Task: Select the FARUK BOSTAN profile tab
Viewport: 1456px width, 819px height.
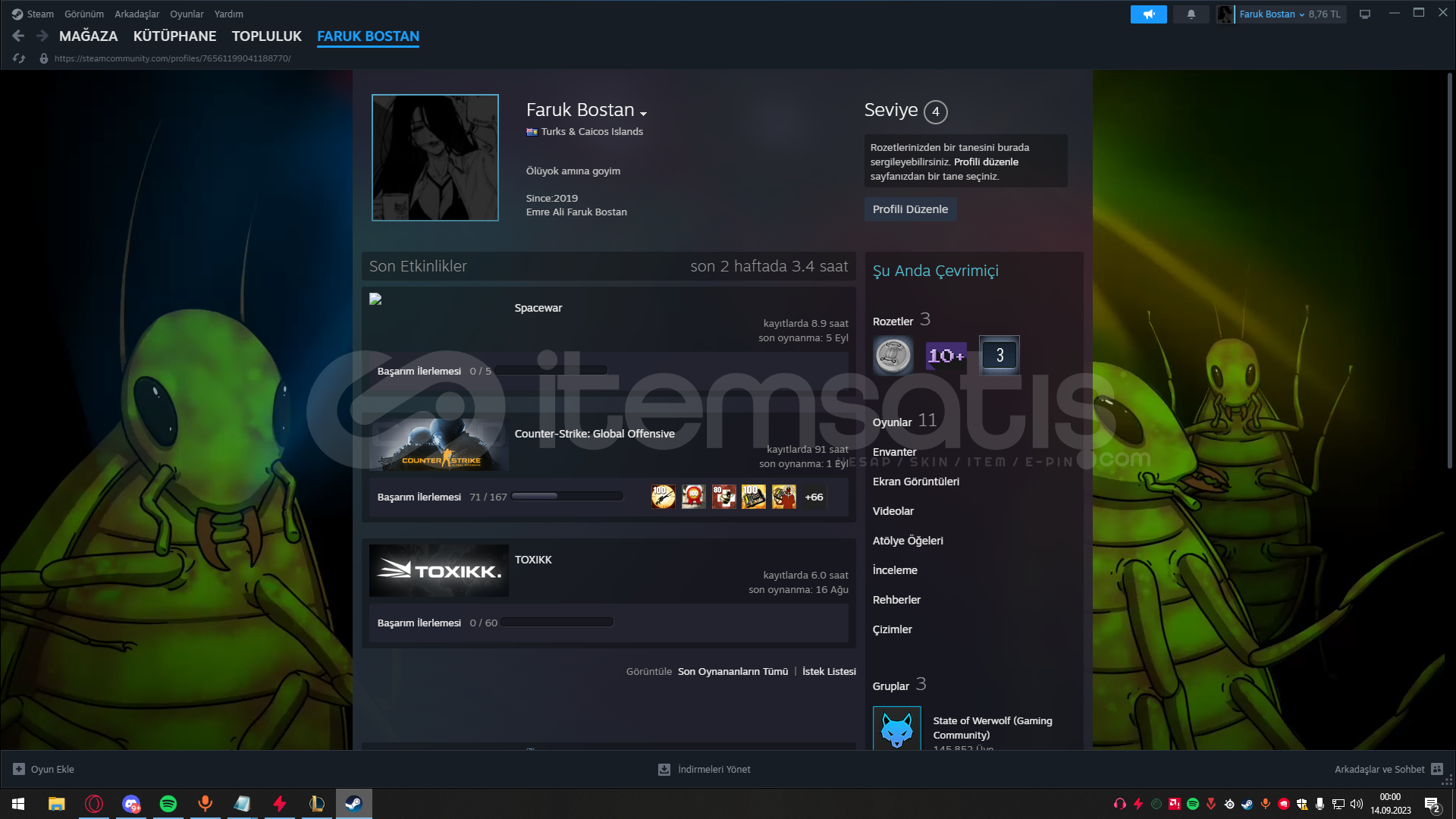Action: 368,36
